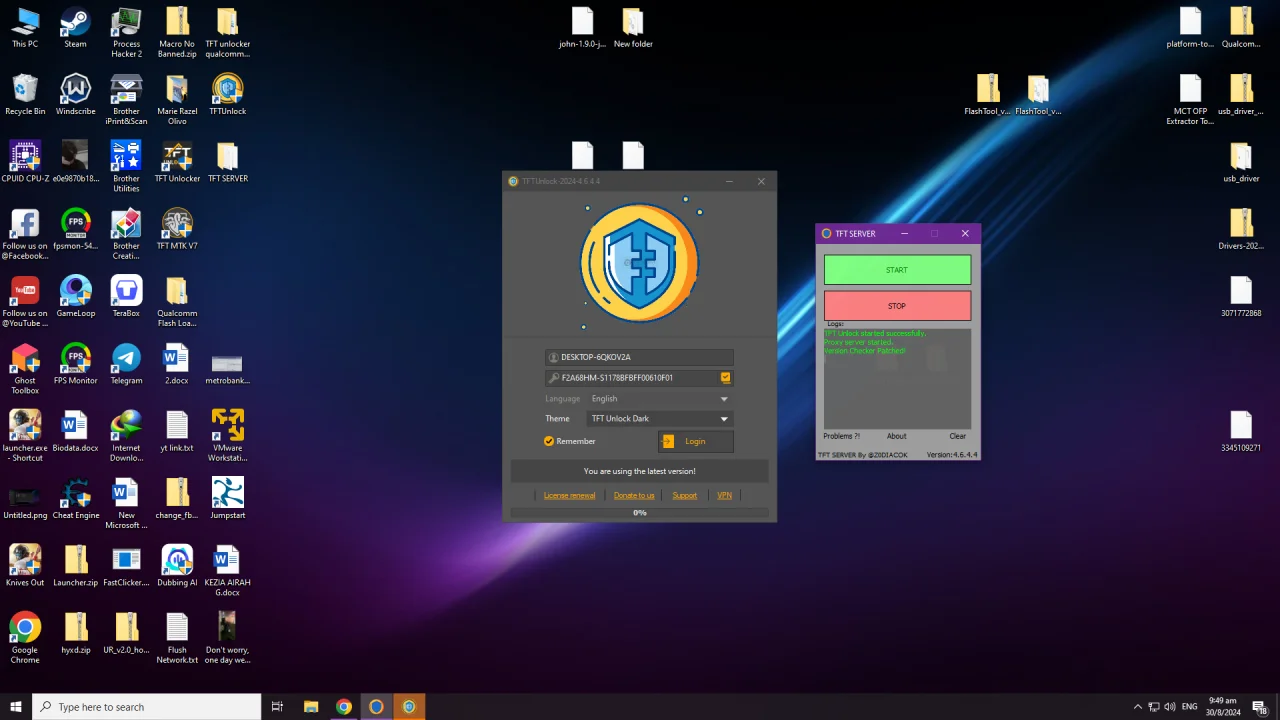The height and width of the screenshot is (720, 1280).
Task: Click the ENG language indicator
Action: pyautogui.click(x=1189, y=707)
